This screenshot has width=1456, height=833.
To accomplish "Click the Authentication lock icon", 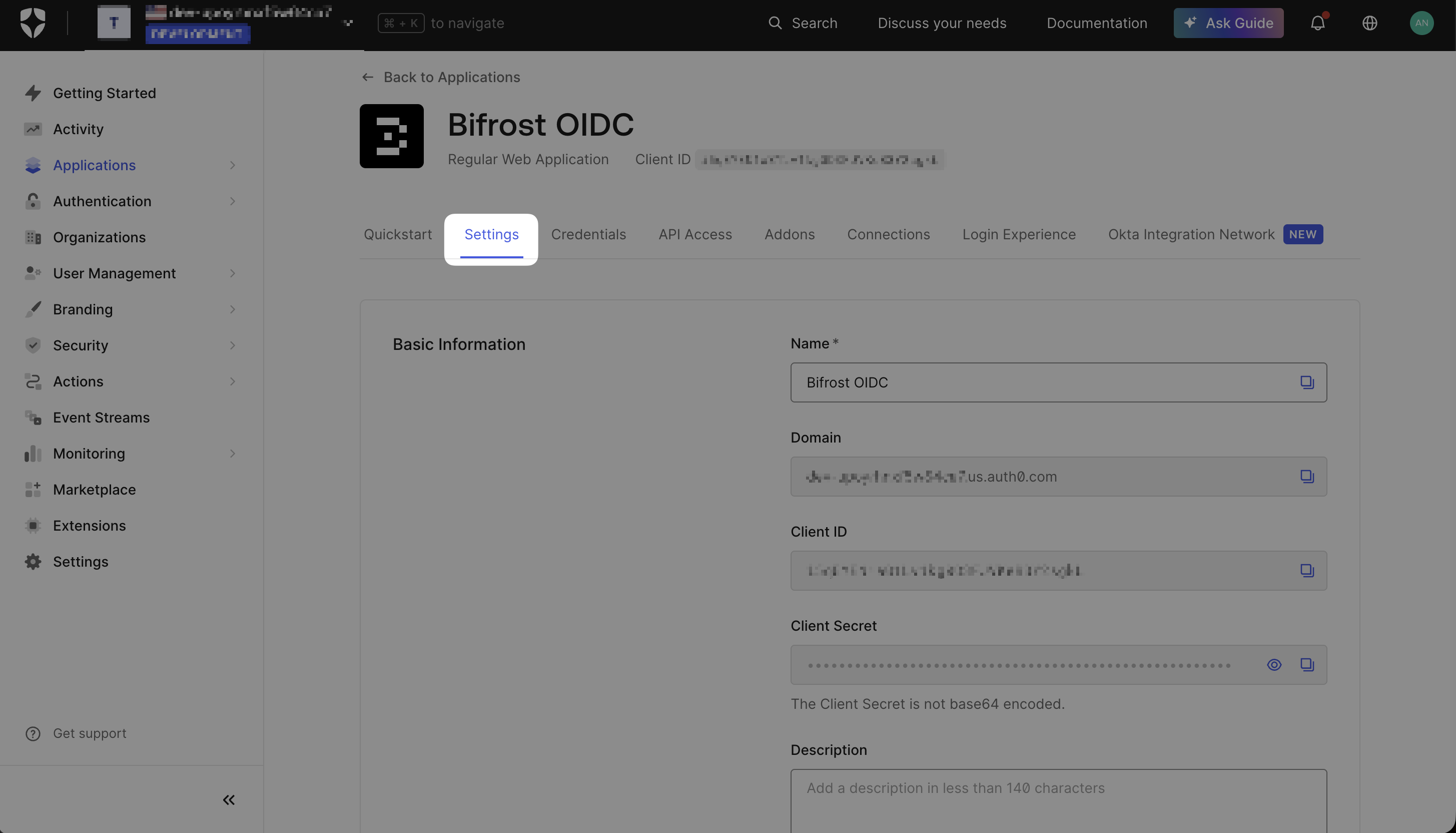I will tap(33, 201).
